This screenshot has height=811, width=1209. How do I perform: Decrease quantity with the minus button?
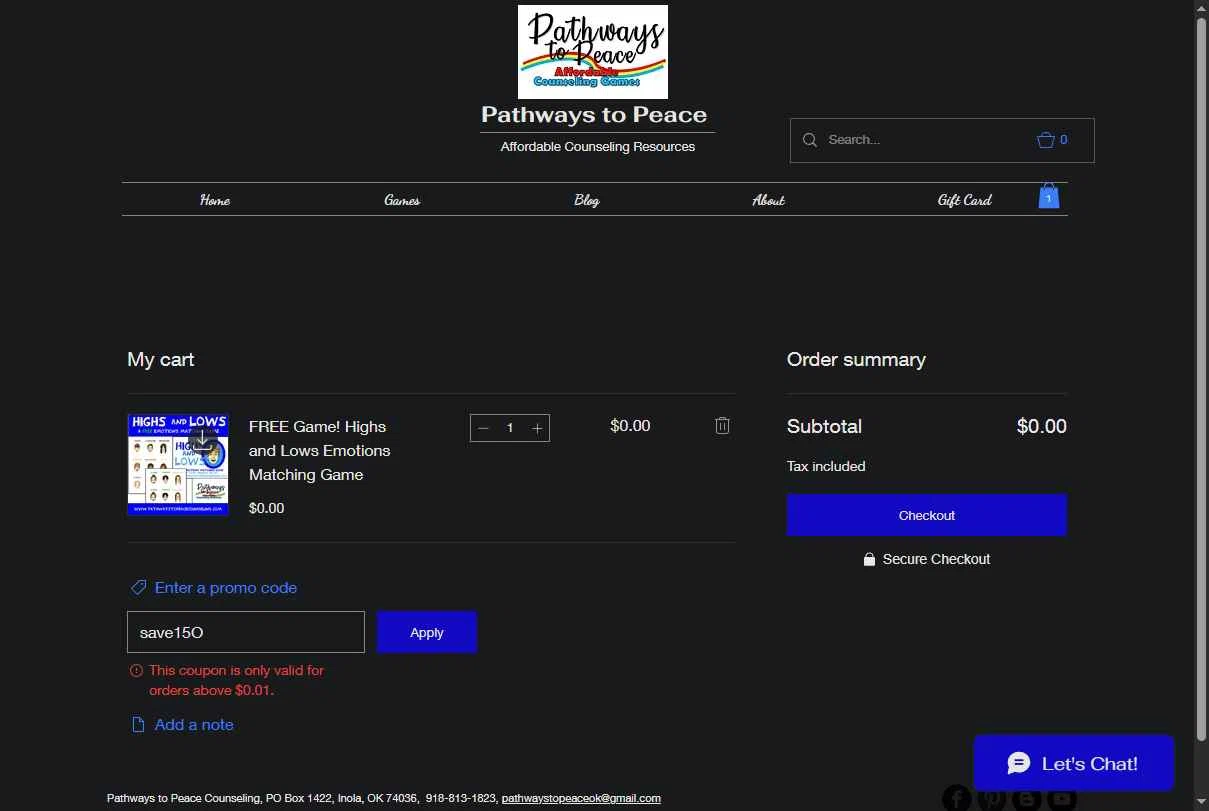click(x=484, y=428)
